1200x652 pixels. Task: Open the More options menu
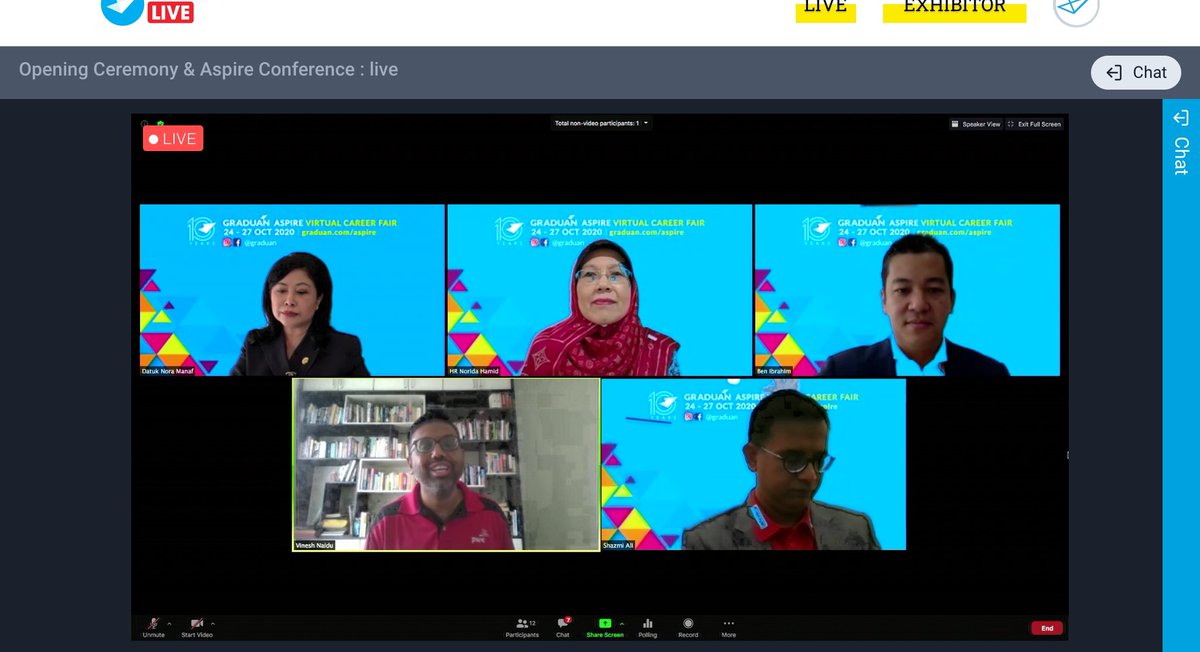(x=728, y=627)
